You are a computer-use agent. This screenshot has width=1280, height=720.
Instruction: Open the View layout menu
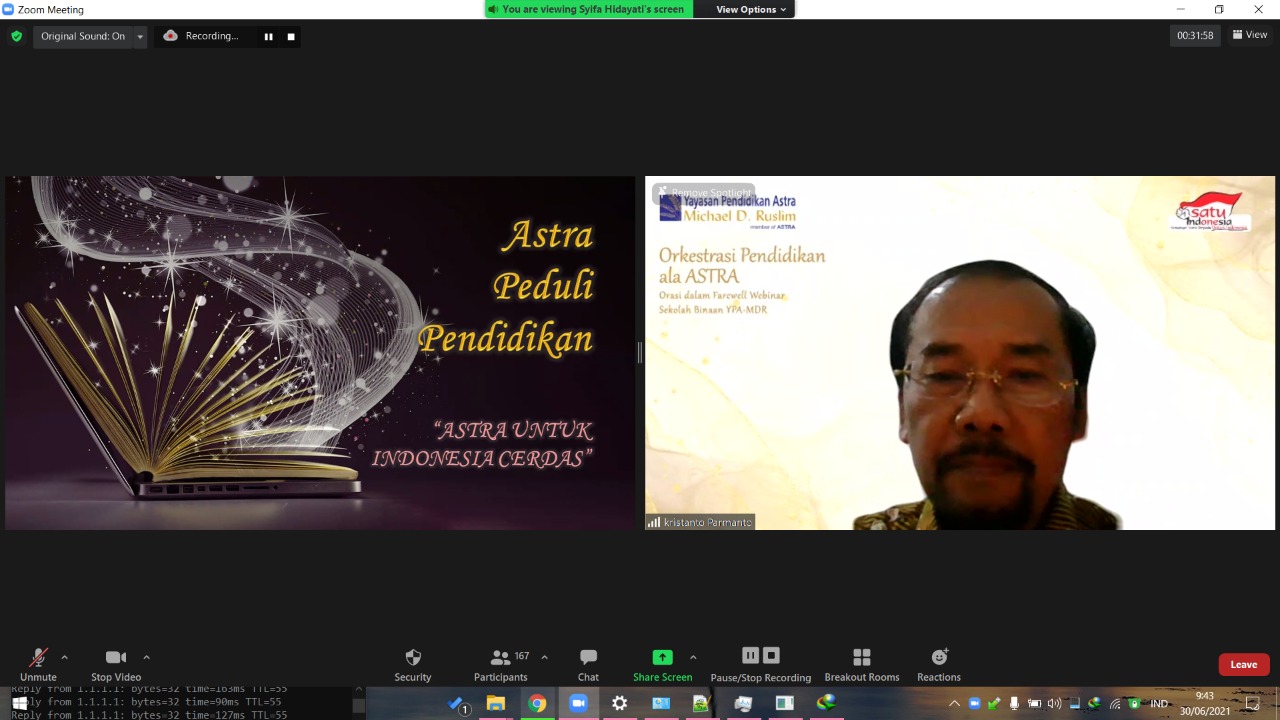point(1250,35)
